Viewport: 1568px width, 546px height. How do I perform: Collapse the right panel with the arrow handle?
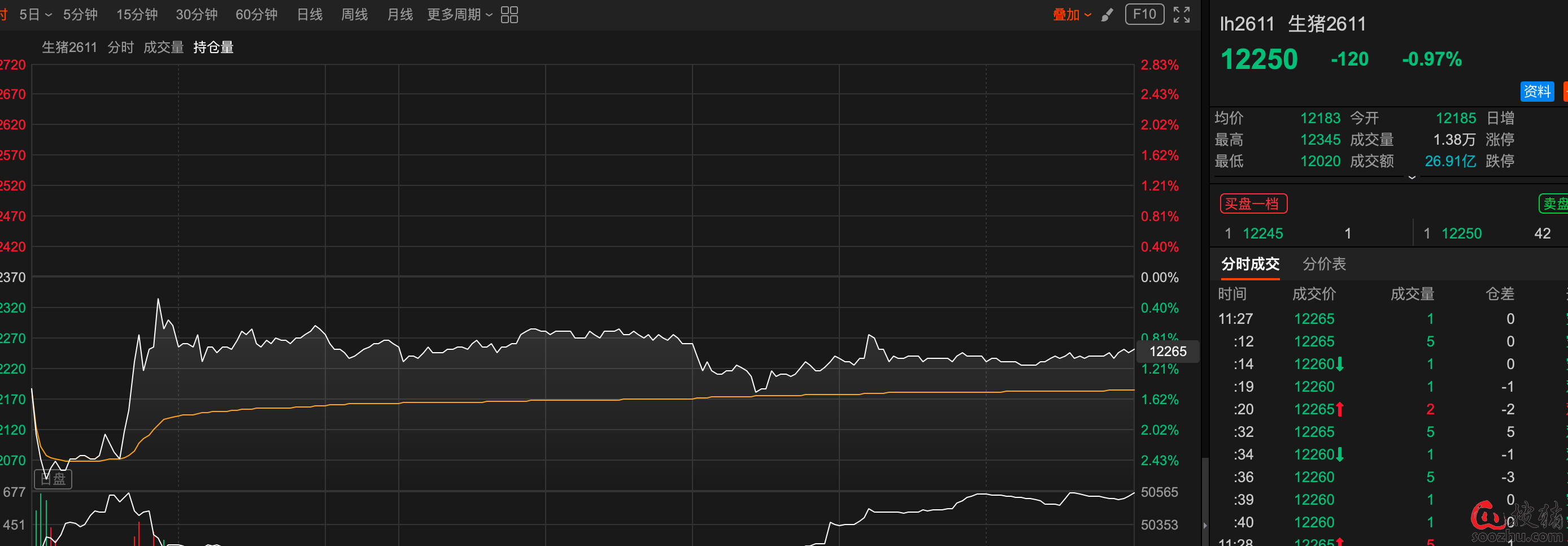click(x=1205, y=525)
